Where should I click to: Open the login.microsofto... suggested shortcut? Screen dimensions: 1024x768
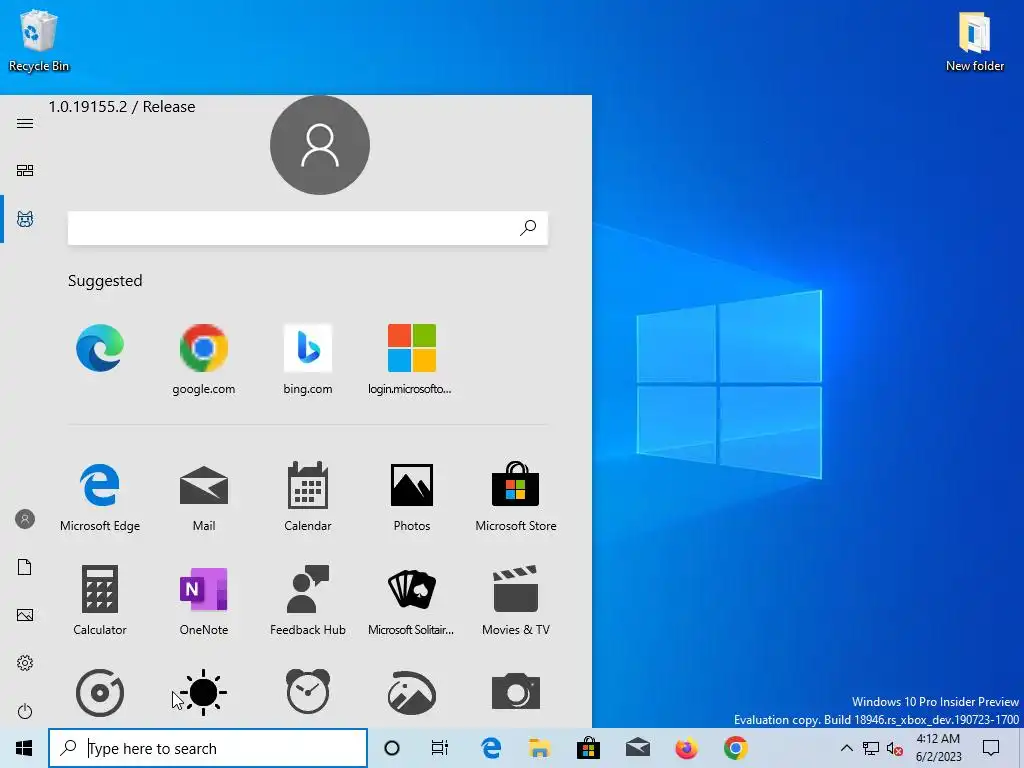tap(410, 359)
